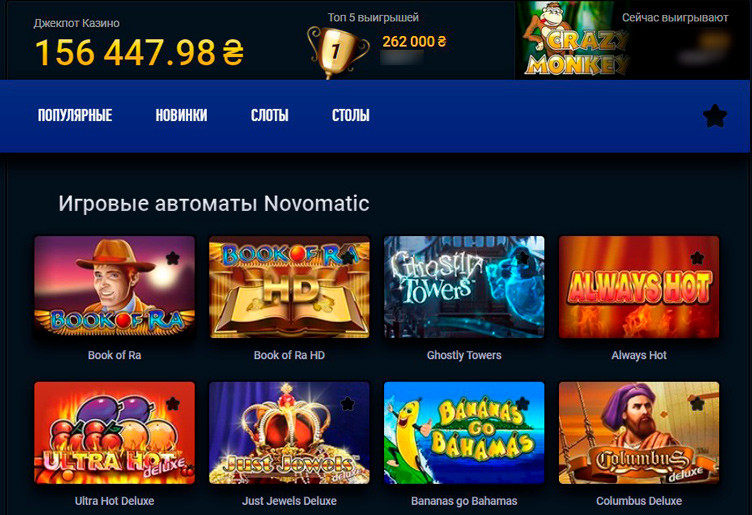Click the 262 000 top win amount

tap(414, 42)
